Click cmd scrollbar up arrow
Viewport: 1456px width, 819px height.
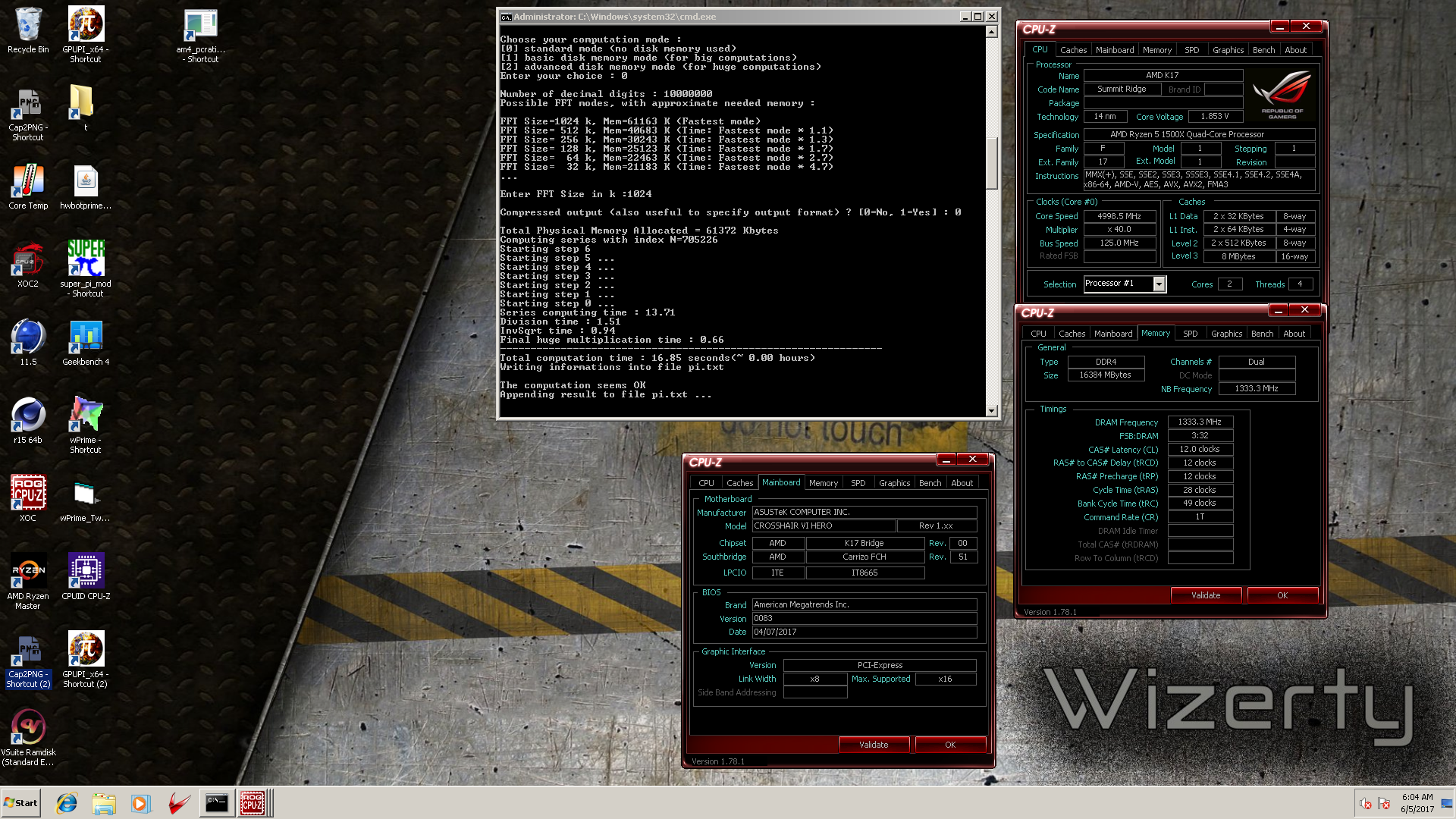[991, 32]
